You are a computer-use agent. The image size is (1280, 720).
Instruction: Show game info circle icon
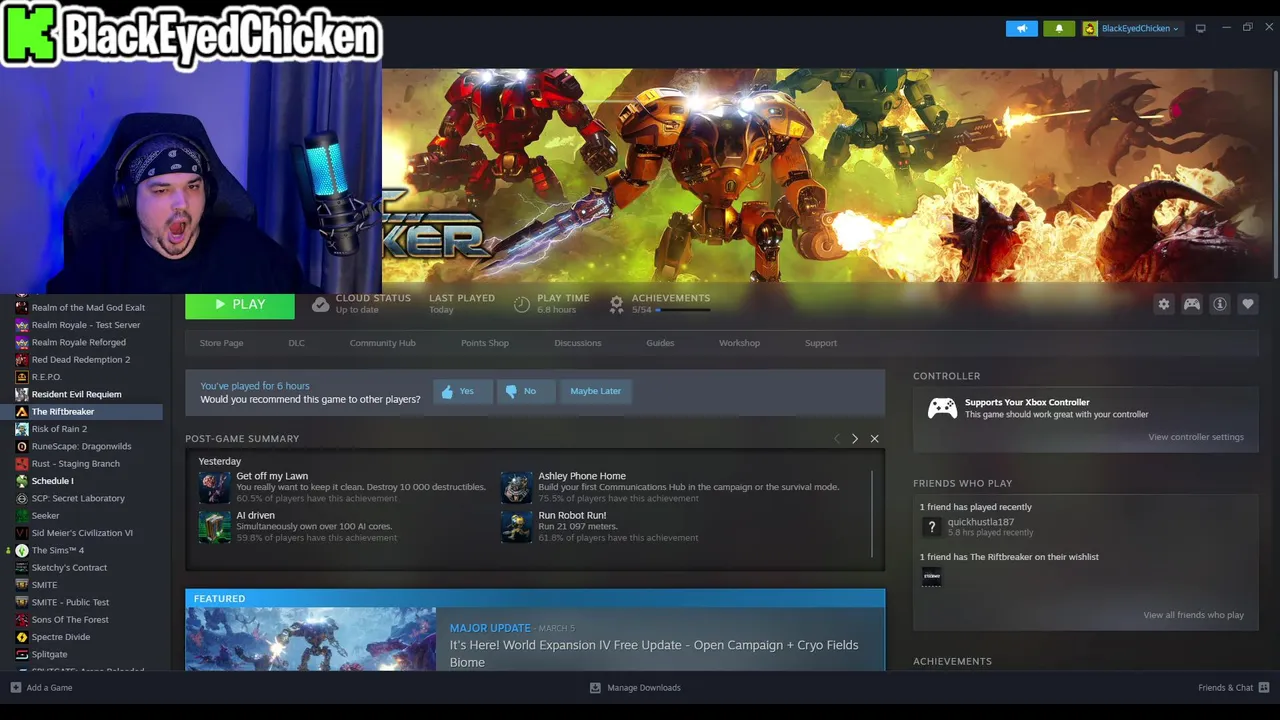(x=1220, y=304)
